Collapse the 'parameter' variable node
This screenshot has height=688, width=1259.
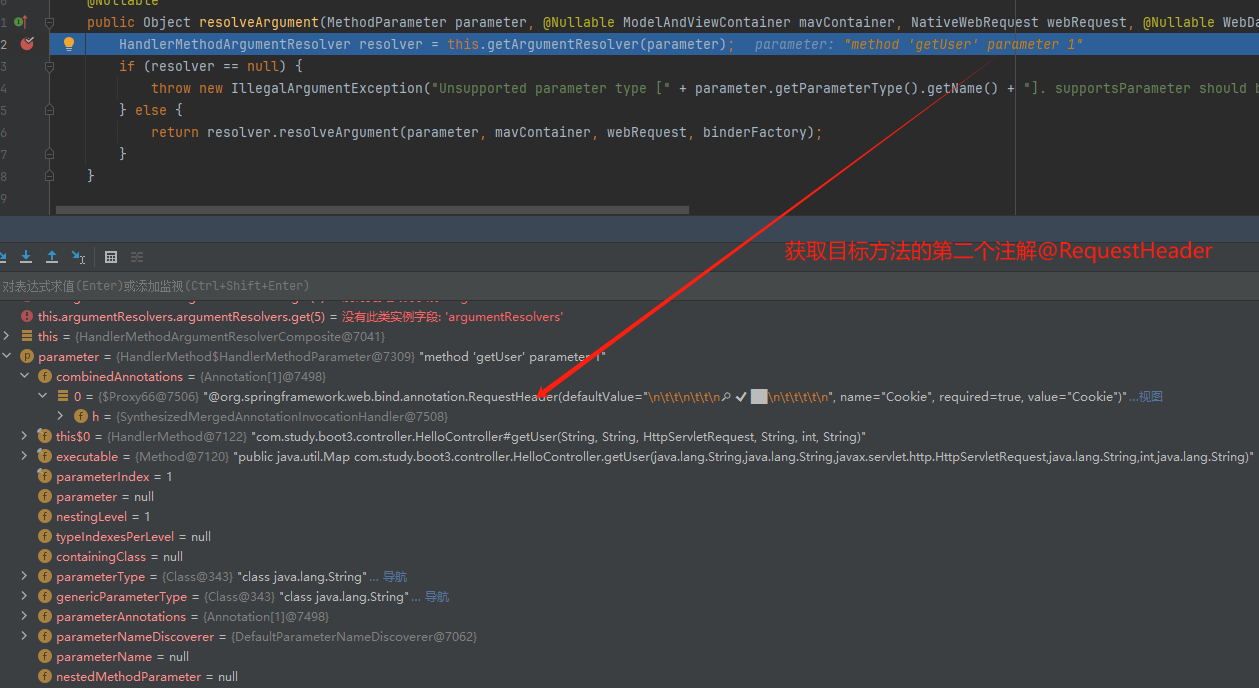click(x=7, y=356)
